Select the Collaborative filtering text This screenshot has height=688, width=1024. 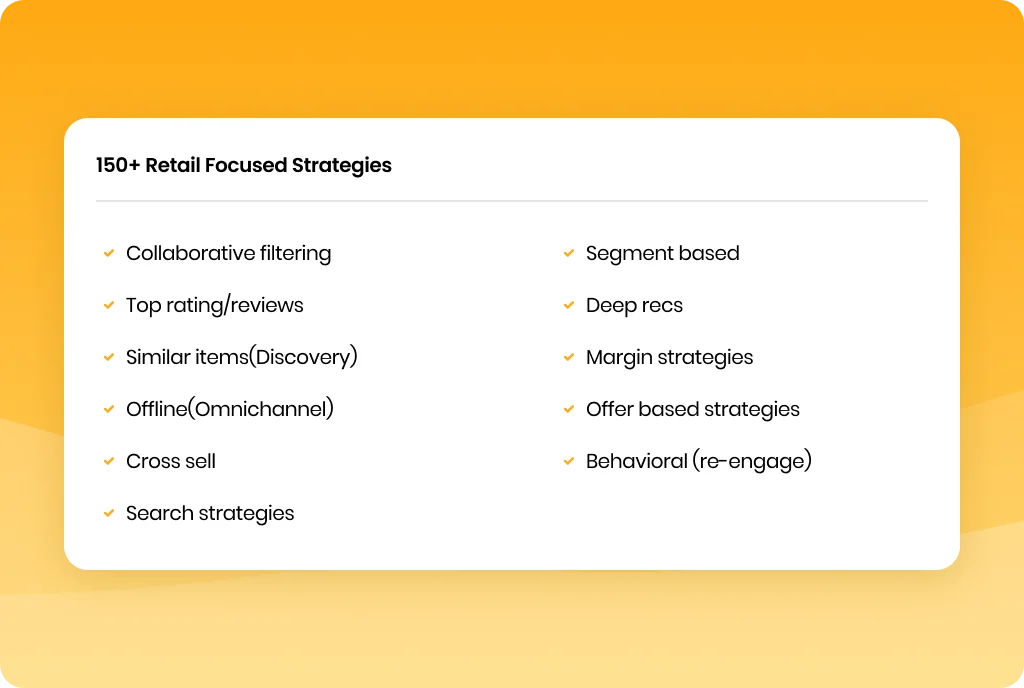(x=229, y=253)
